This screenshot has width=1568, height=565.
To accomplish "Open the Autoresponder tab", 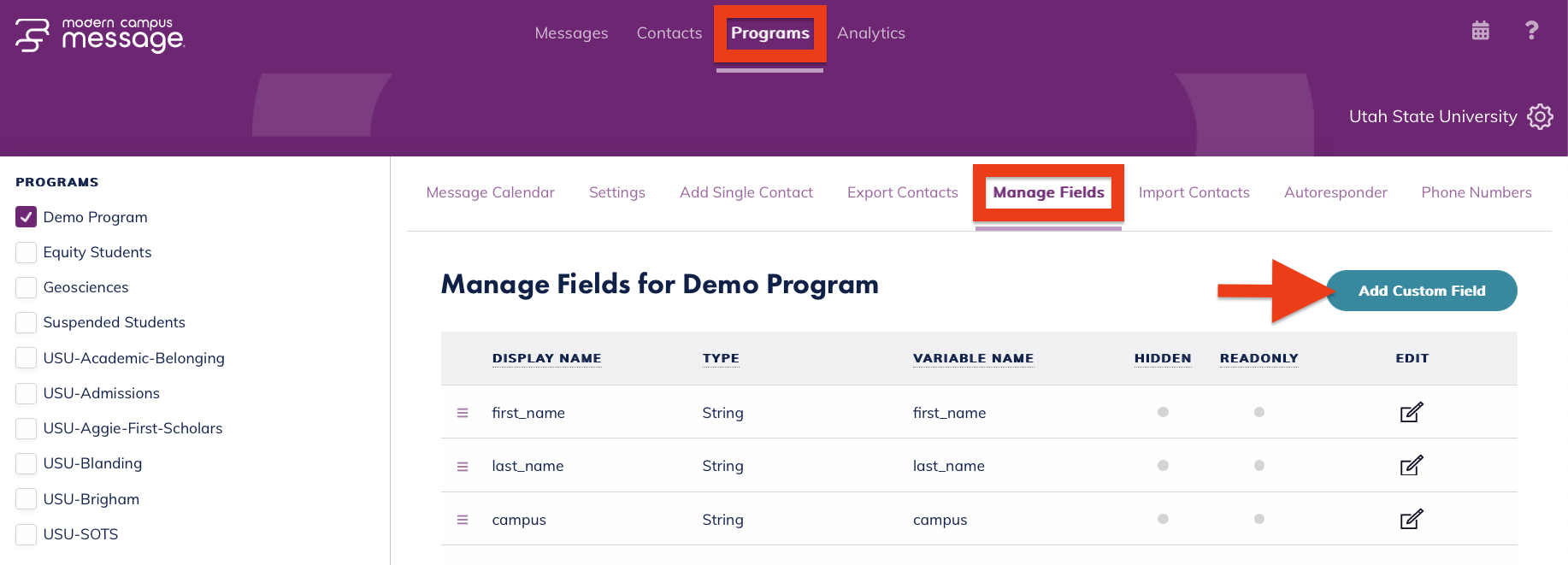I will pos(1335,192).
